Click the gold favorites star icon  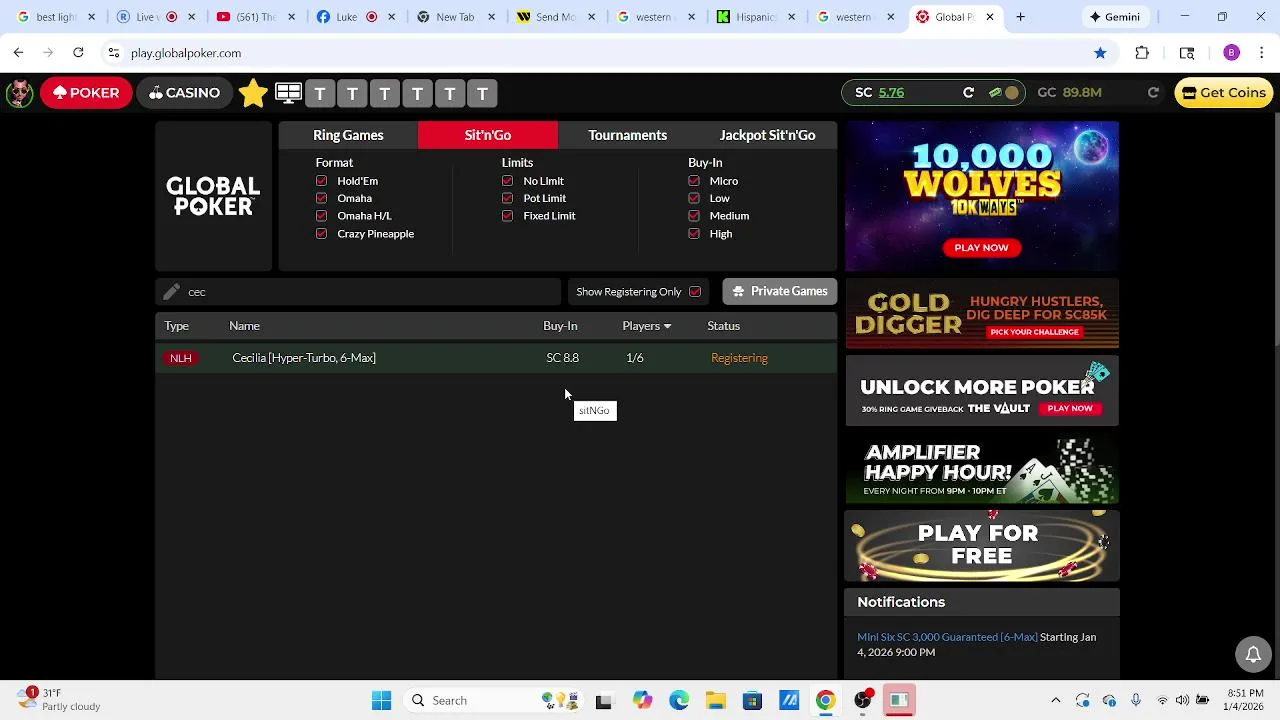pos(253,93)
